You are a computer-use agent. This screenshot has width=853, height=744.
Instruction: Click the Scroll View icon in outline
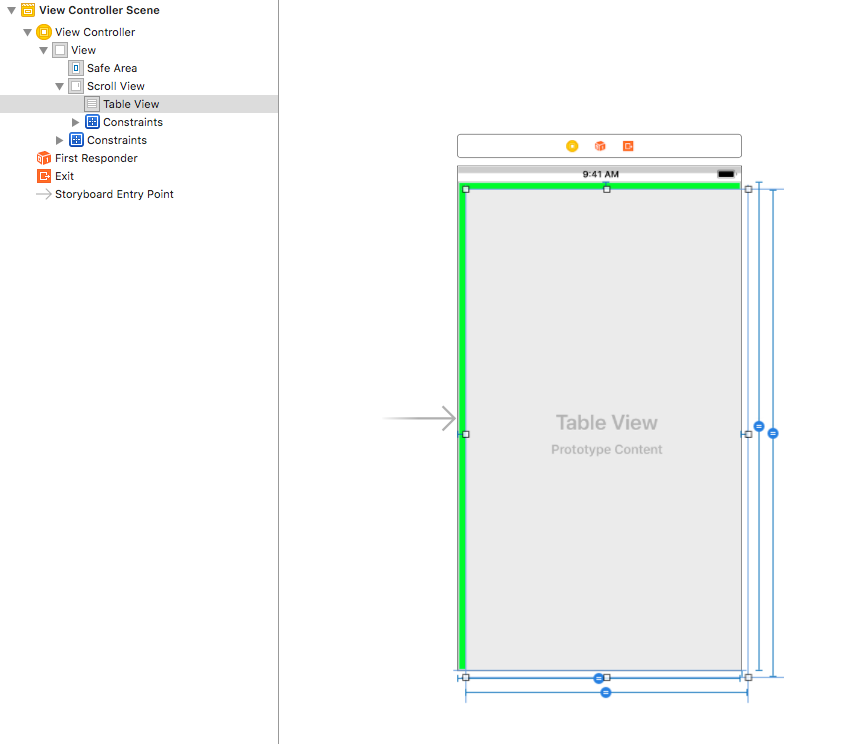pos(76,86)
